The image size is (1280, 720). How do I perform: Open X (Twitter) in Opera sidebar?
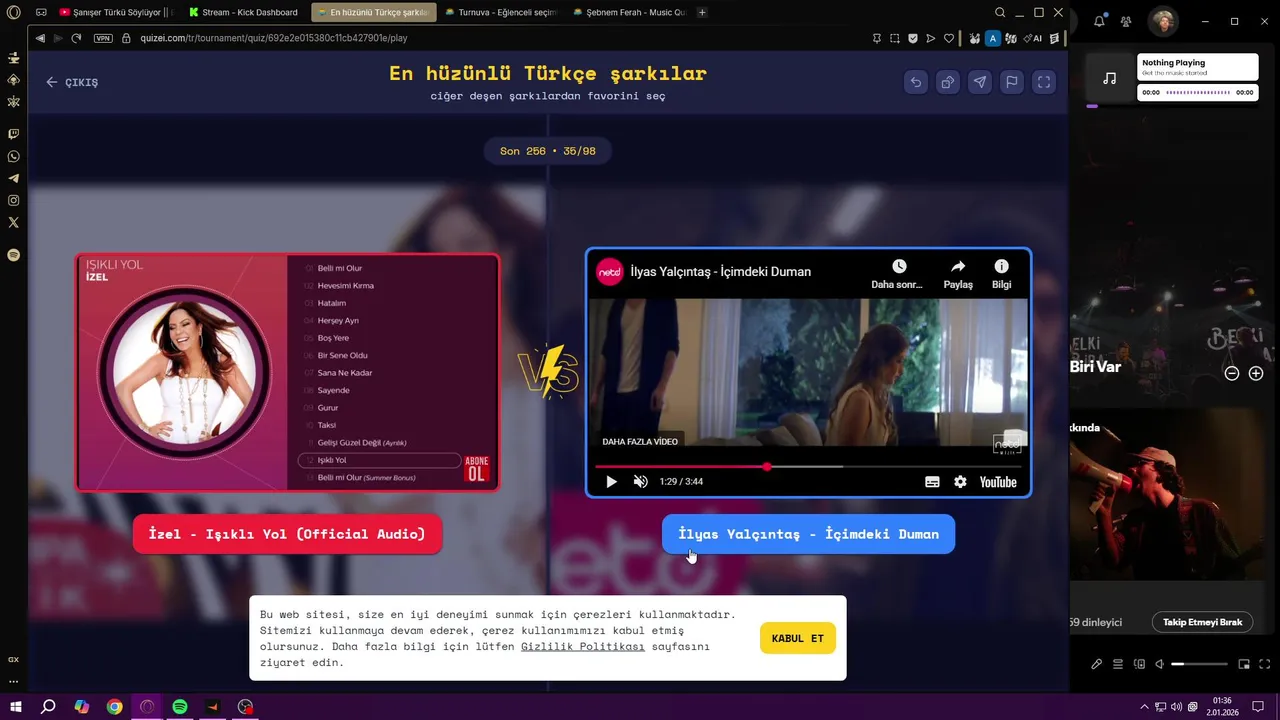13,222
